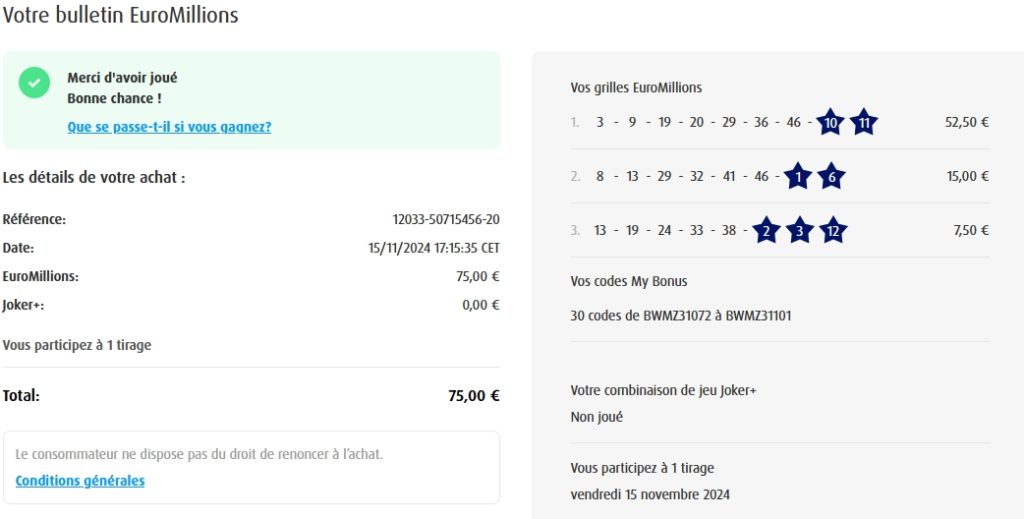The width and height of the screenshot is (1024, 519).
Task: Click the Joker+ "Non joué" status text
Action: click(x=596, y=417)
